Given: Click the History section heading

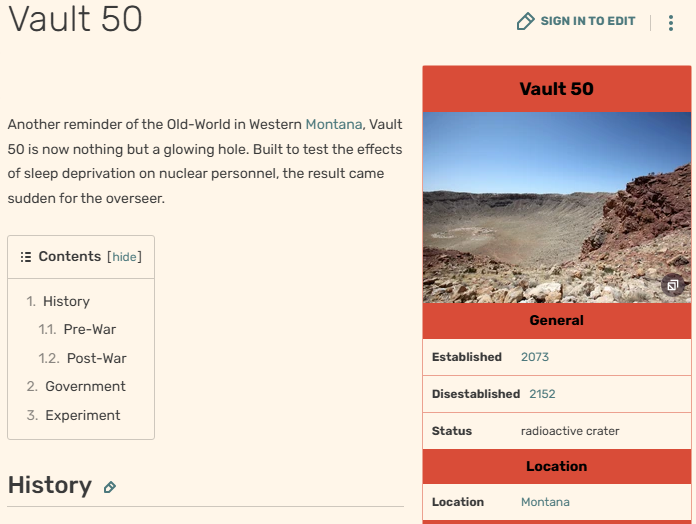Looking at the screenshot, I should point(50,485).
